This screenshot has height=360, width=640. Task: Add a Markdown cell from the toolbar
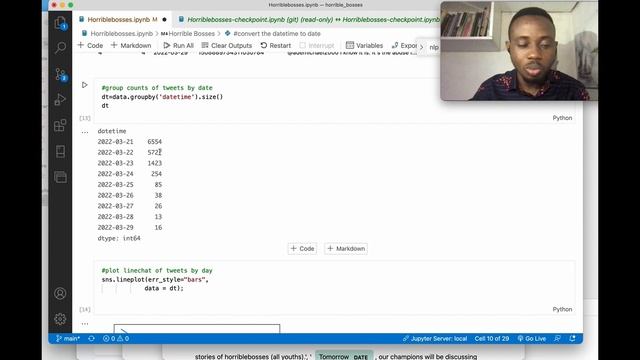(x=131, y=45)
